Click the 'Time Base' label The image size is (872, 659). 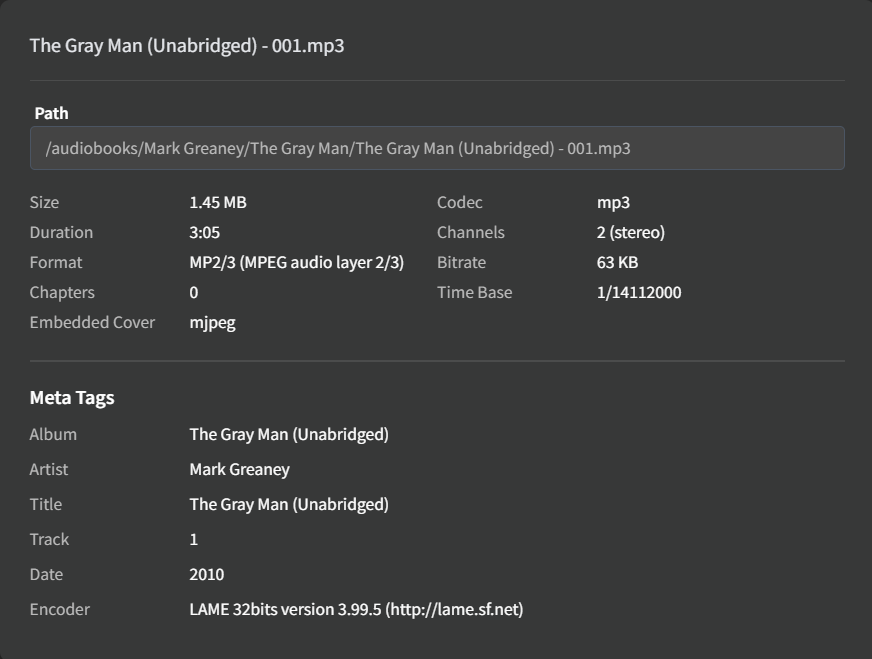coord(475,293)
